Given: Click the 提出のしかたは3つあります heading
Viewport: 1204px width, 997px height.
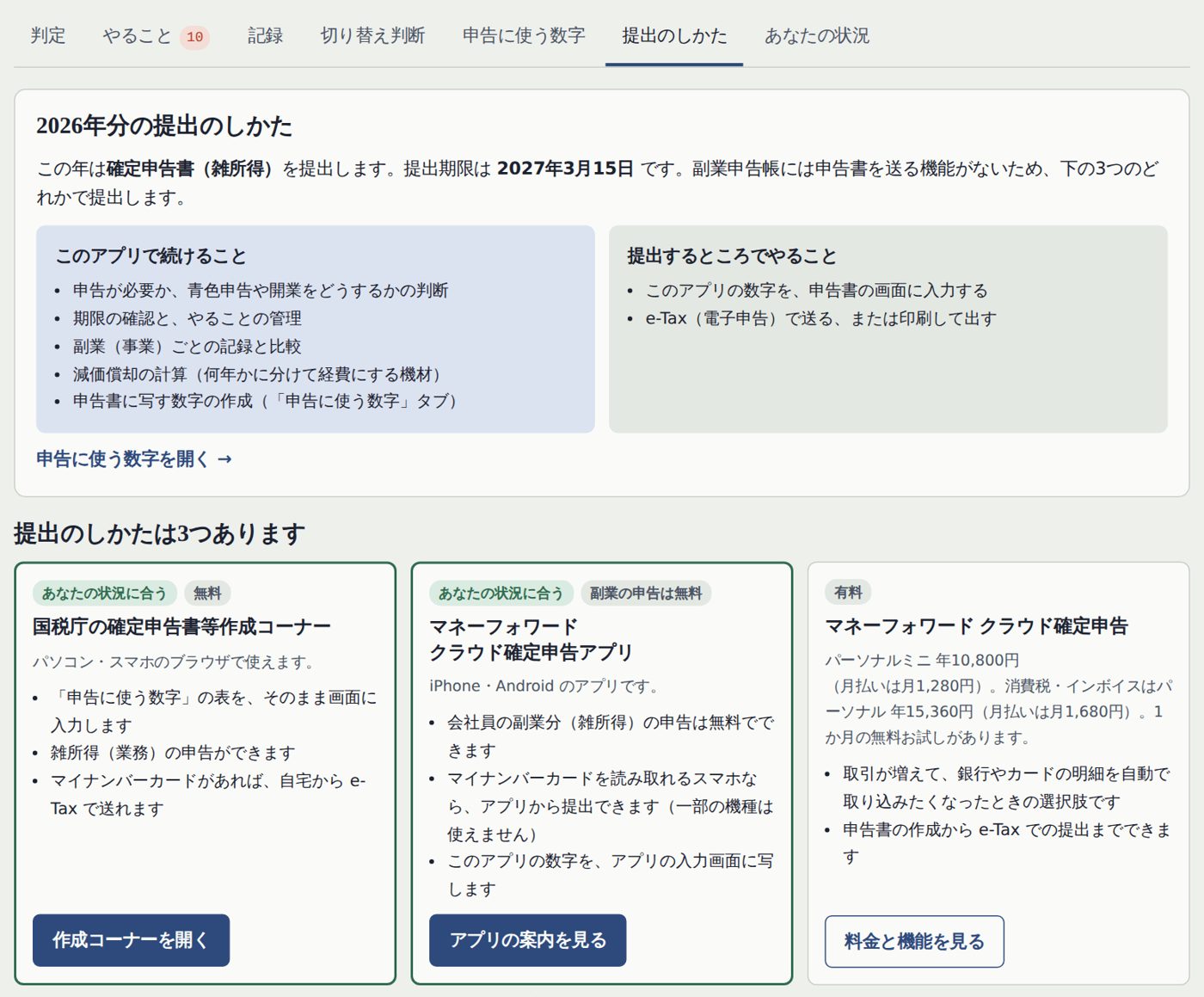Looking at the screenshot, I should (160, 534).
